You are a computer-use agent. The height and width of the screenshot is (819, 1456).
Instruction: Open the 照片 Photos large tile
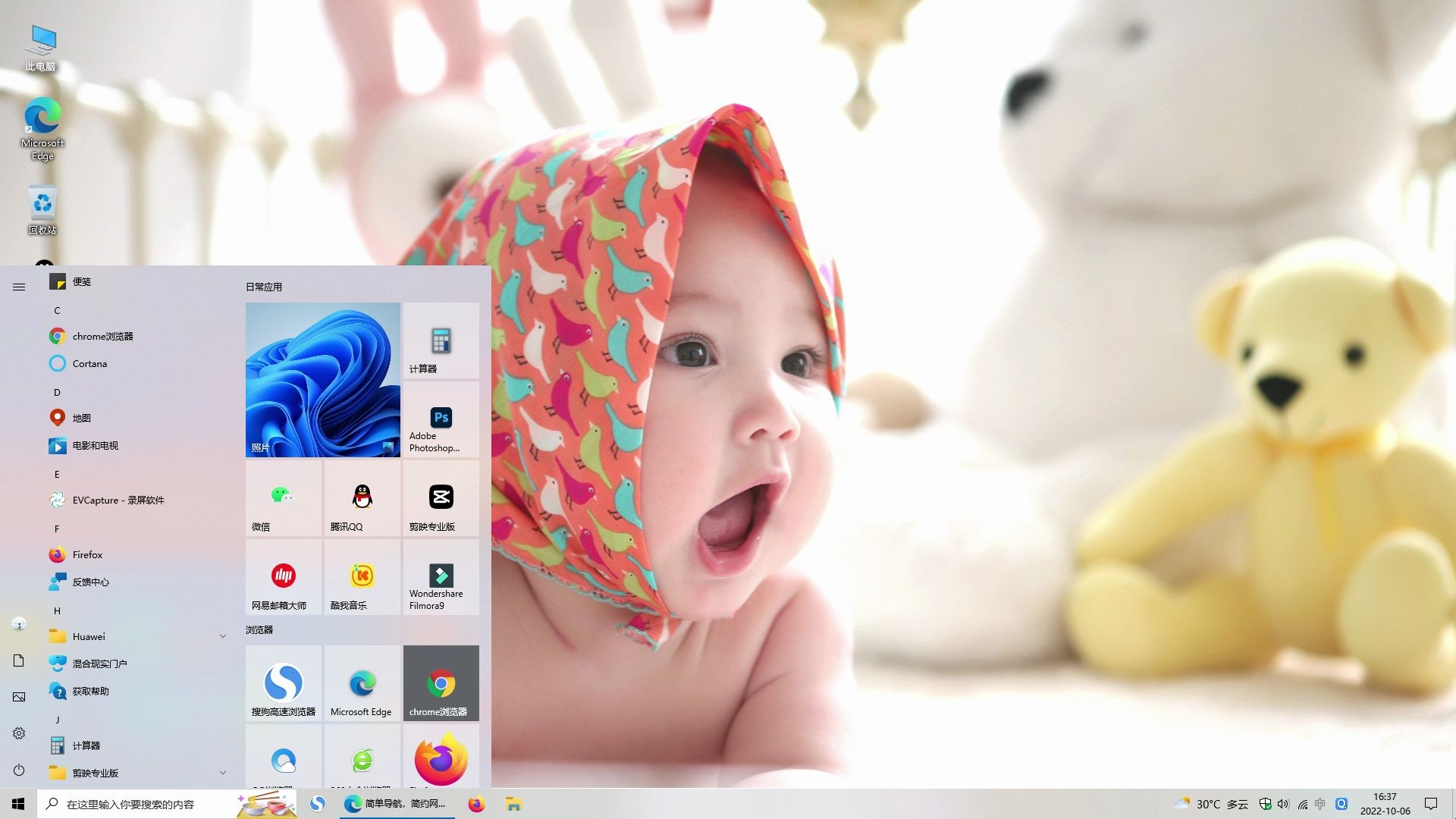pos(322,380)
